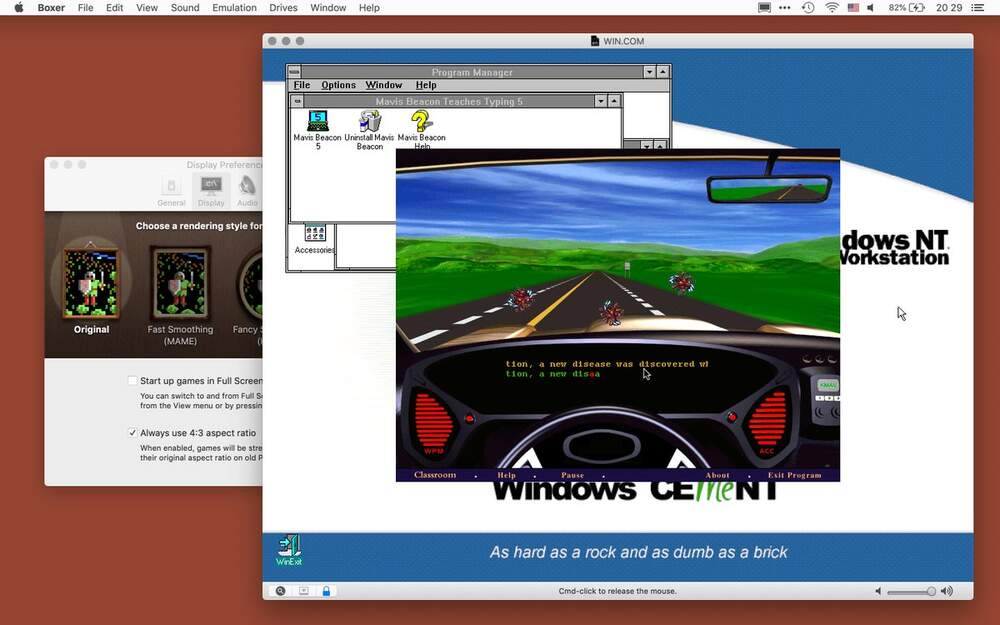
Task: Click Exit Program in the typing game
Action: pyautogui.click(x=795, y=475)
